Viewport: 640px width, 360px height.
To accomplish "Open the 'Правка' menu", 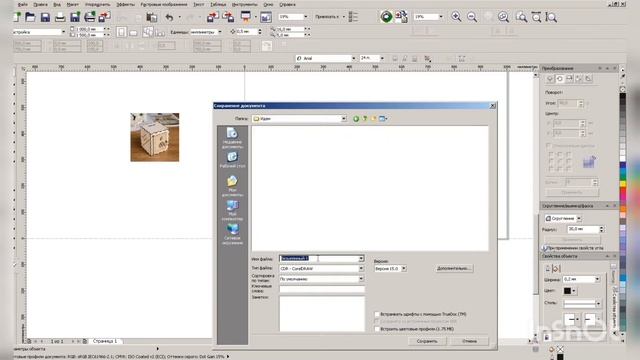I will point(40,4).
